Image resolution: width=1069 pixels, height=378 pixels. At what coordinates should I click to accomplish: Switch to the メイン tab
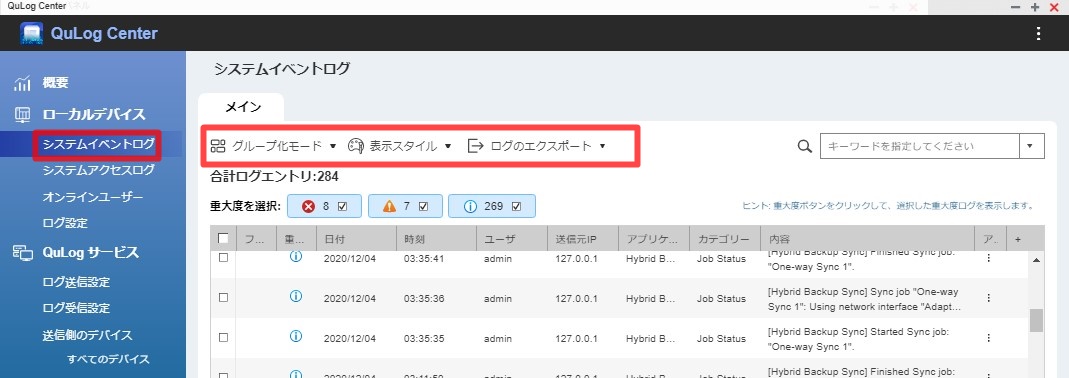pos(241,107)
